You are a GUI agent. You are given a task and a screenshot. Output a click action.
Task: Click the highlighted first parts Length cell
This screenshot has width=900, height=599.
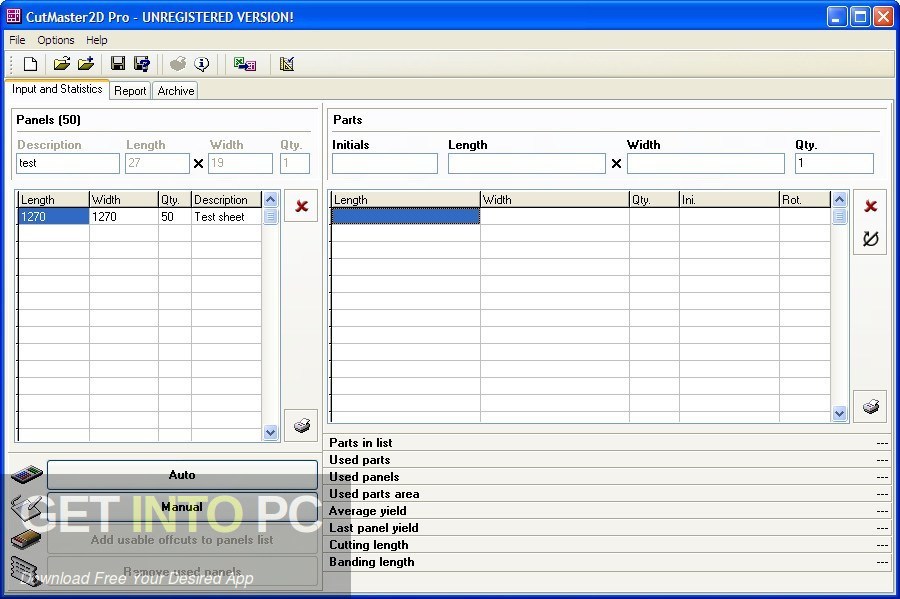405,216
